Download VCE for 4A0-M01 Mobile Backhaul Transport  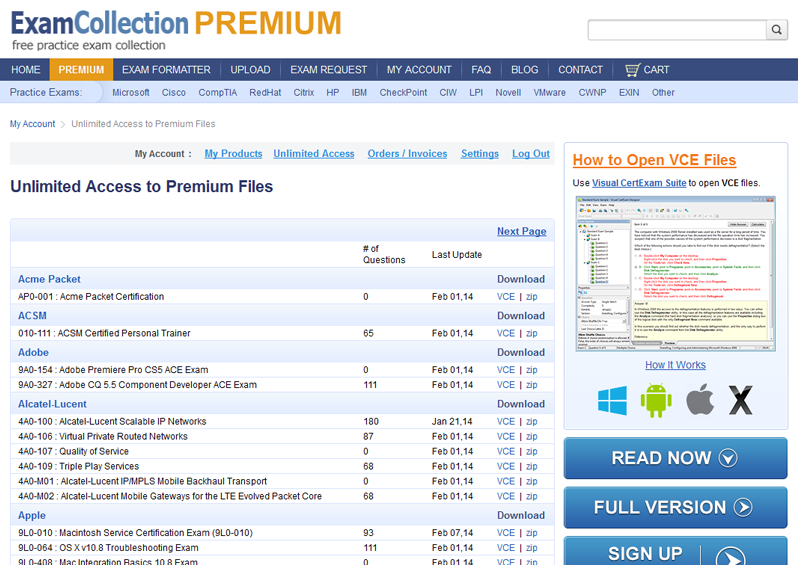click(x=505, y=481)
